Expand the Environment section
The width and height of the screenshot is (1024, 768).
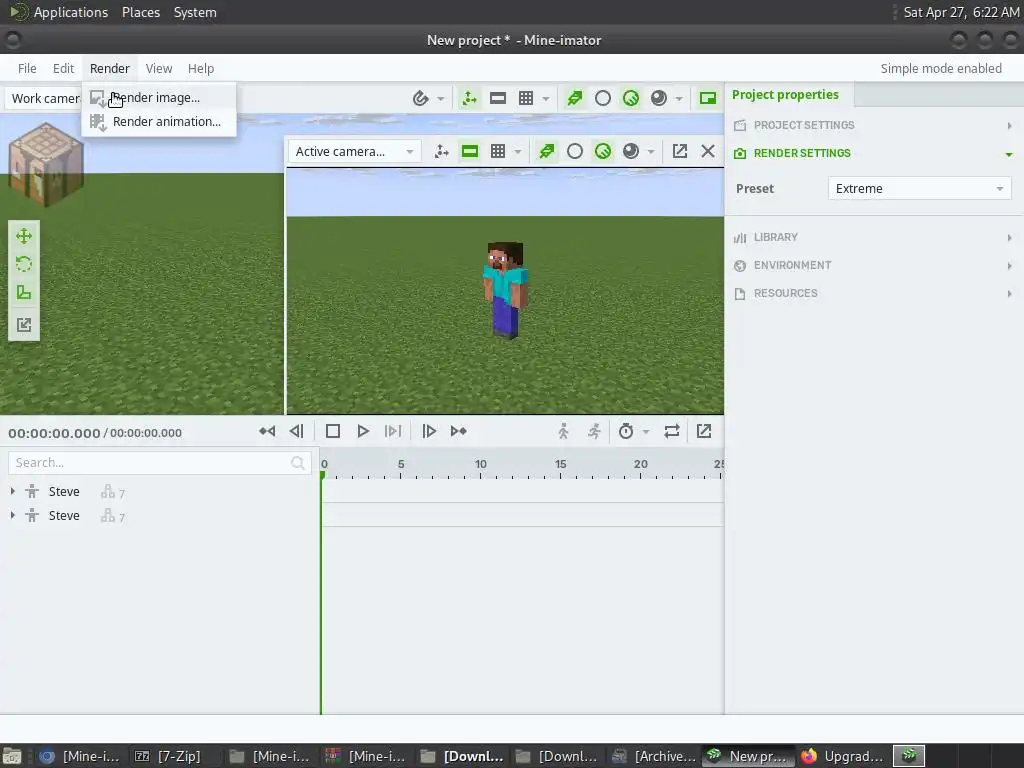[x=874, y=266]
